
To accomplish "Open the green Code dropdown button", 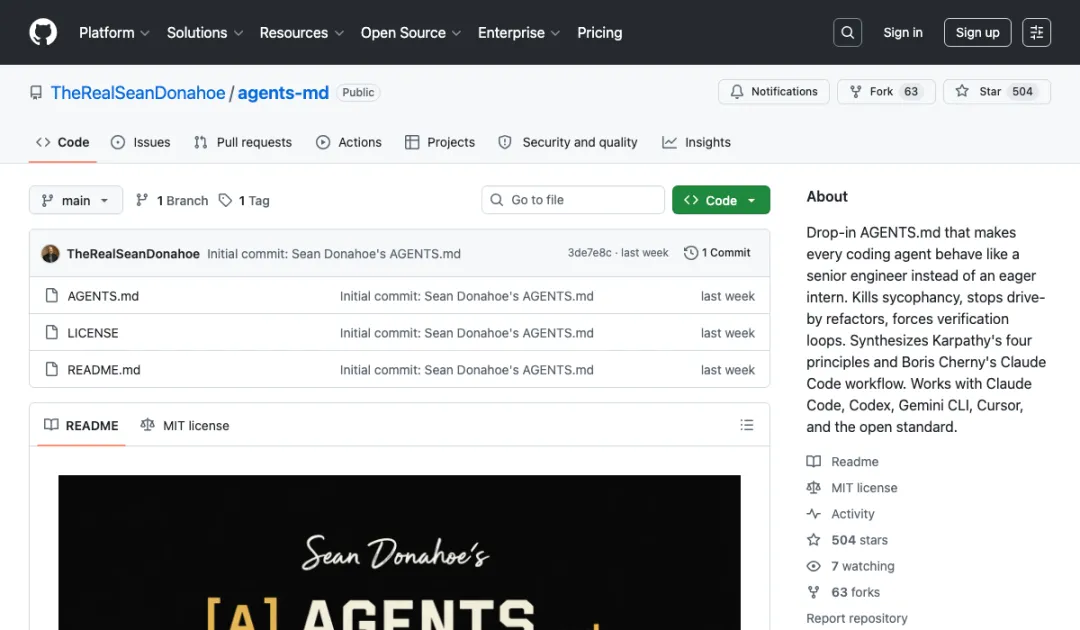I will point(720,200).
